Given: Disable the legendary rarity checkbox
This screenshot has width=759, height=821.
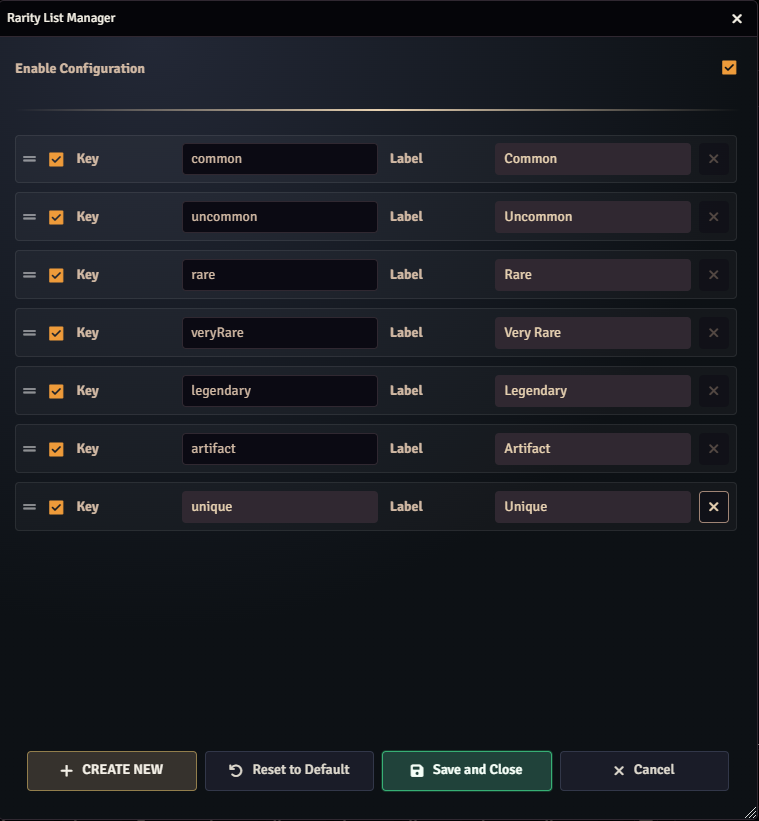Looking at the screenshot, I should (56, 391).
